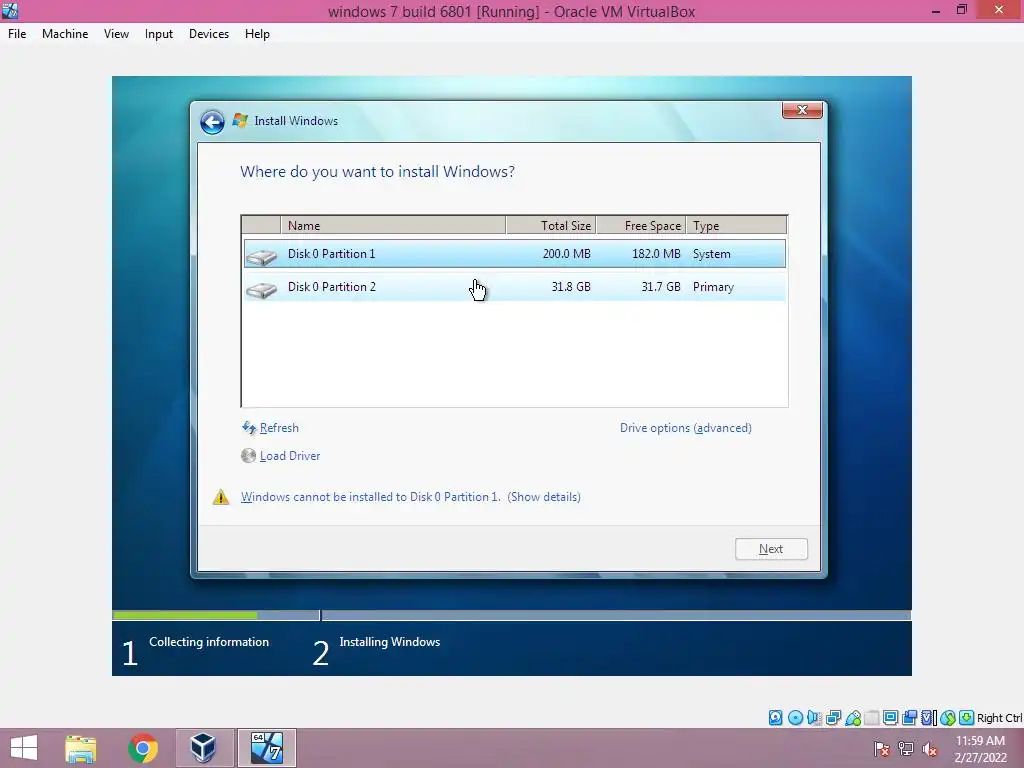This screenshot has width=1024, height=768.
Task: Open the Machine menu
Action: (x=65, y=34)
